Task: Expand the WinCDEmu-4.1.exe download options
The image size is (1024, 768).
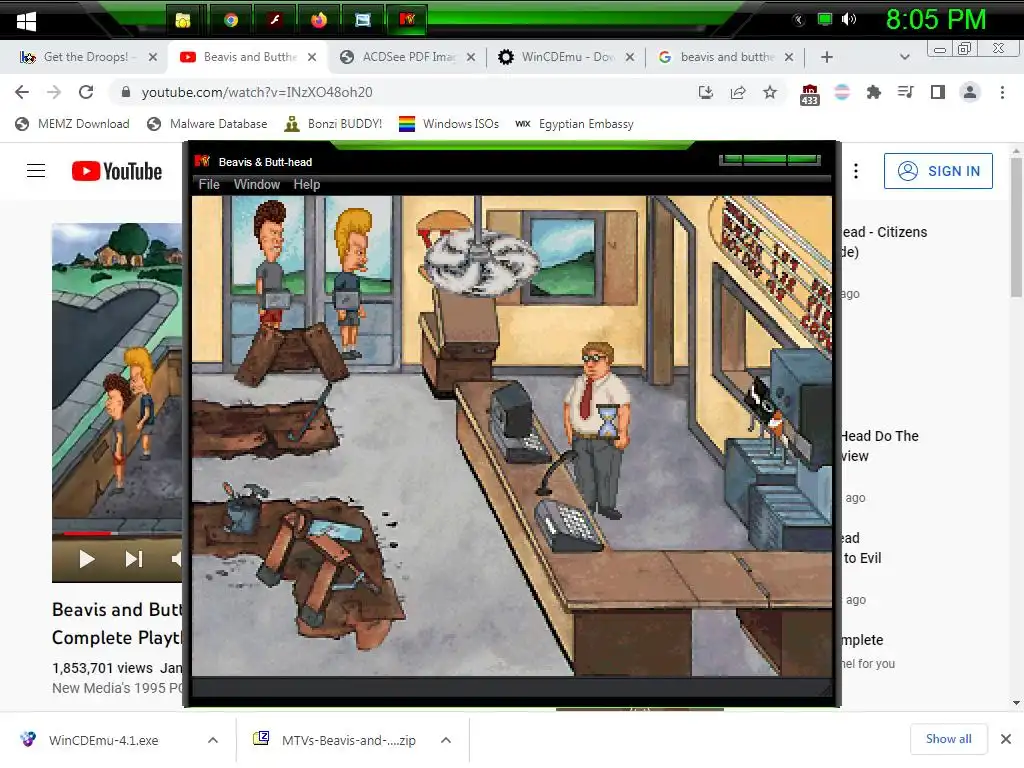Action: (213, 740)
